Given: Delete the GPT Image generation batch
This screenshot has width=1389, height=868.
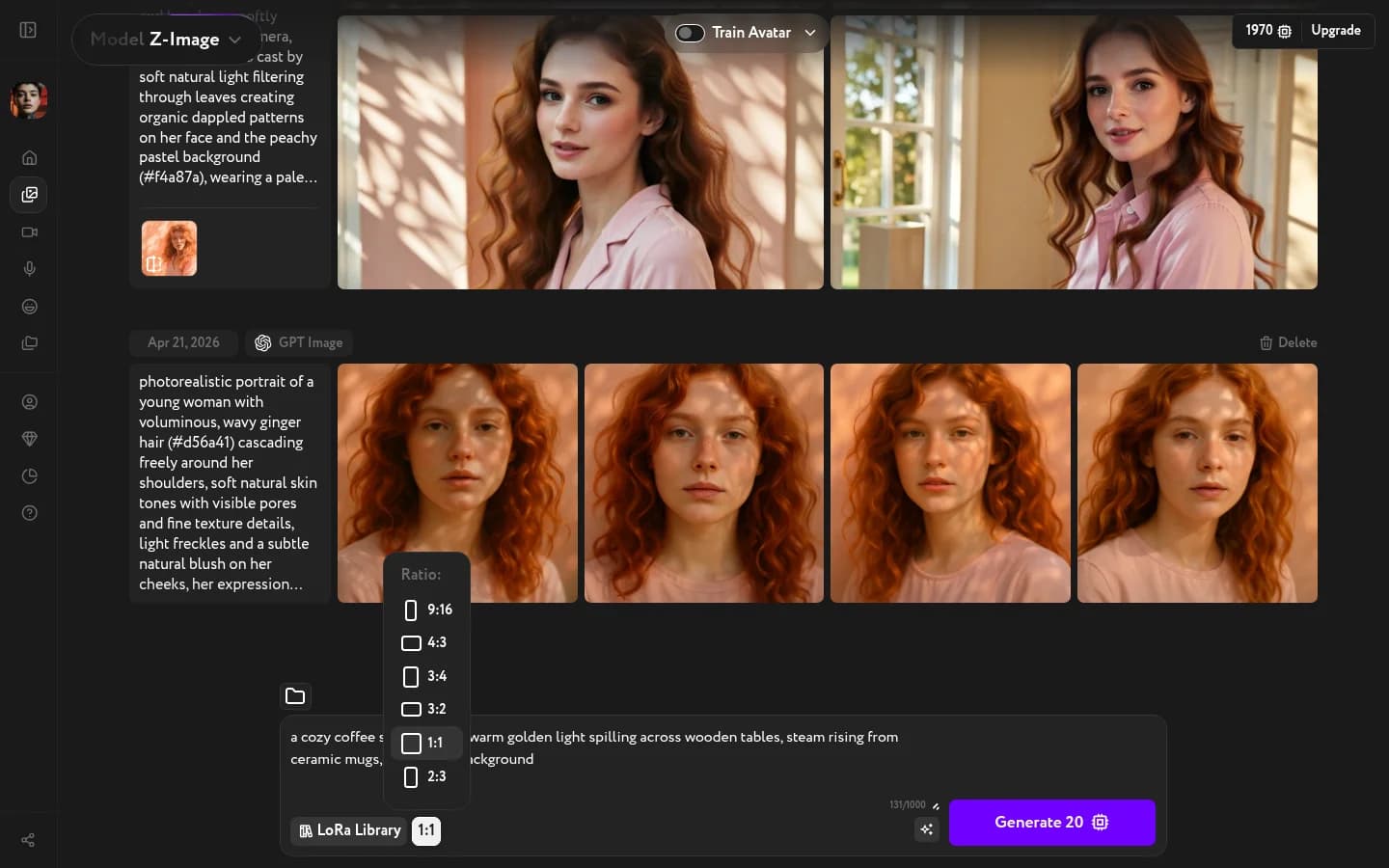Looking at the screenshot, I should [x=1288, y=342].
